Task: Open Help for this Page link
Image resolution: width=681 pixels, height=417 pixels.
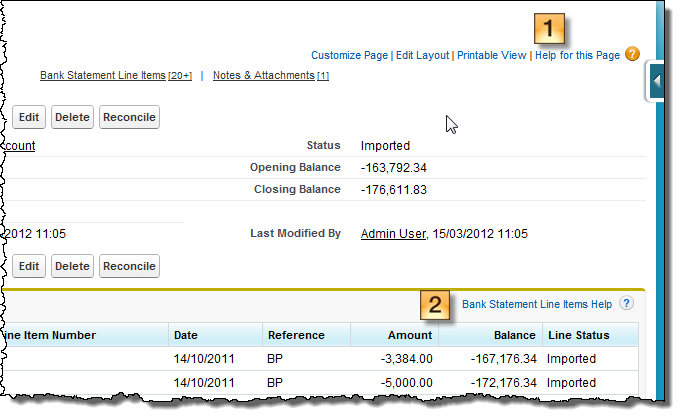Action: pos(577,56)
